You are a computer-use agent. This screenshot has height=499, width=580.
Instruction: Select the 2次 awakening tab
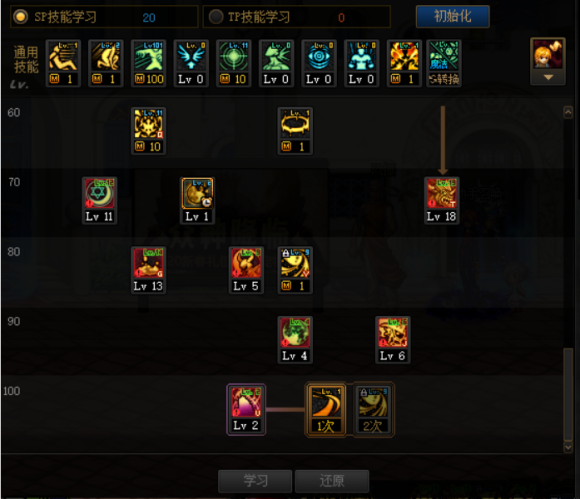click(x=373, y=409)
